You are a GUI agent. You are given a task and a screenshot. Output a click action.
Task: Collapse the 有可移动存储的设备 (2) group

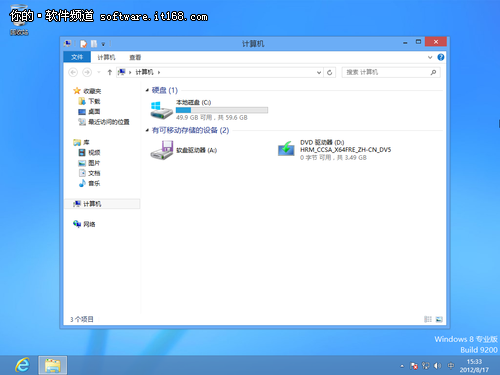pos(147,130)
